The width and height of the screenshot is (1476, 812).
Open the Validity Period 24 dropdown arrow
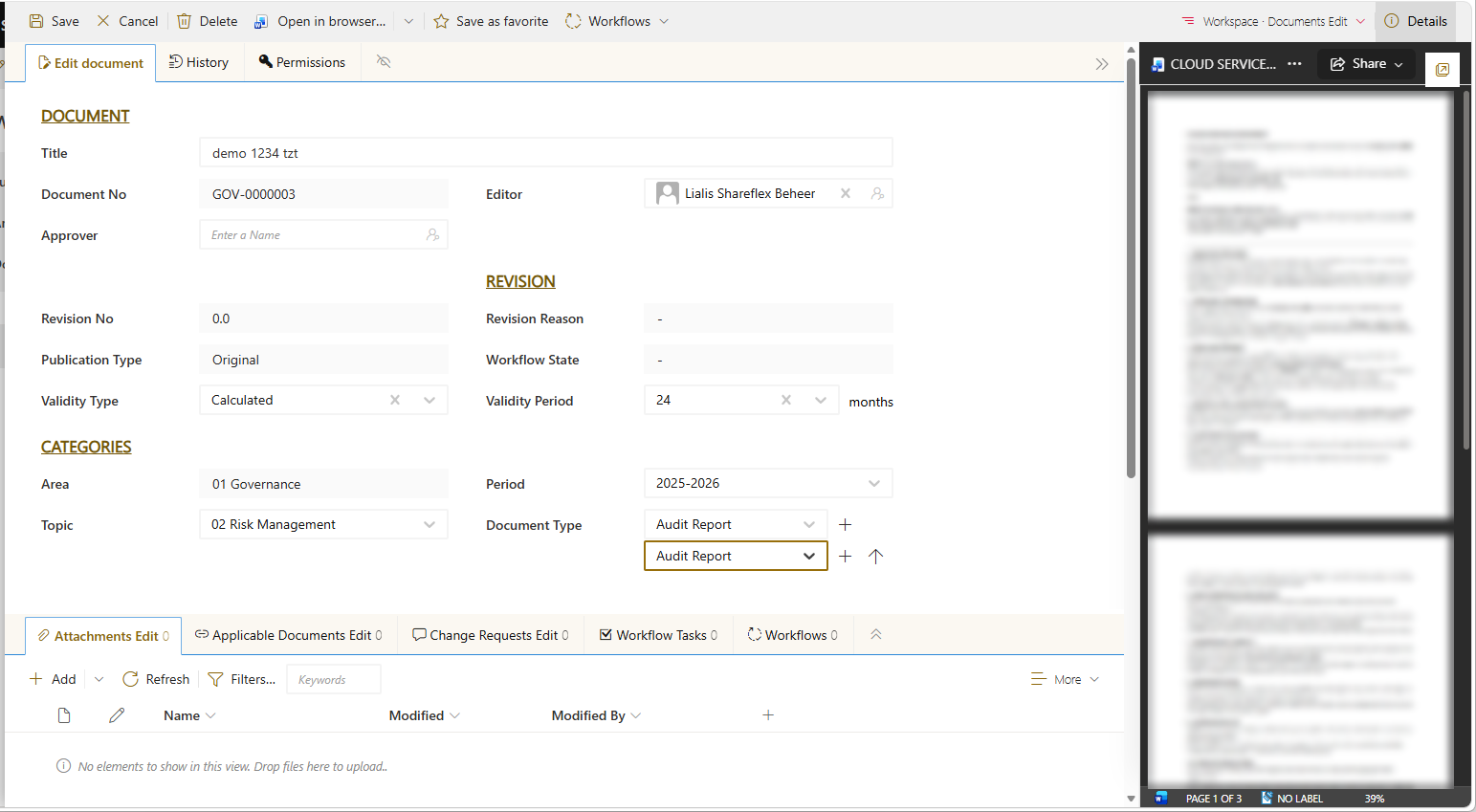coord(821,400)
